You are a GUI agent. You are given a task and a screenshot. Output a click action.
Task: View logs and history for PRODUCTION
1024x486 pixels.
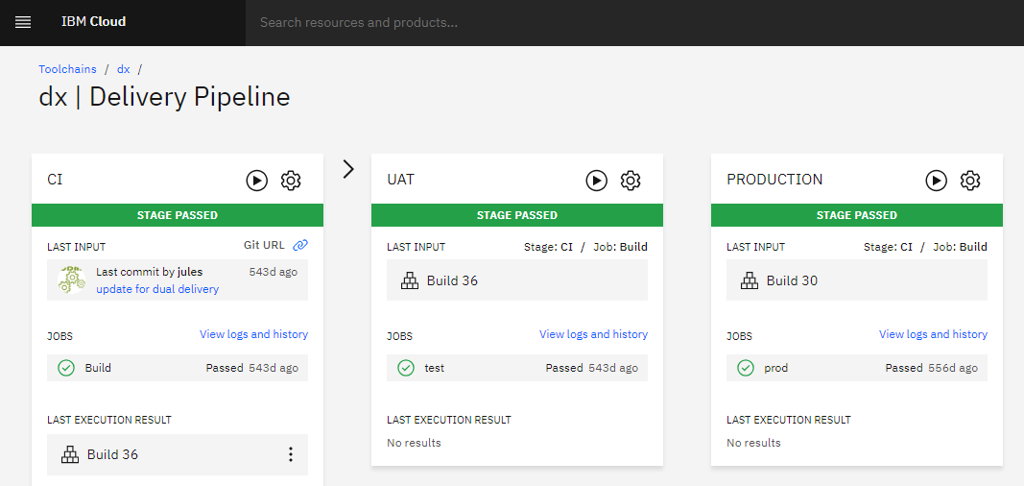point(933,334)
